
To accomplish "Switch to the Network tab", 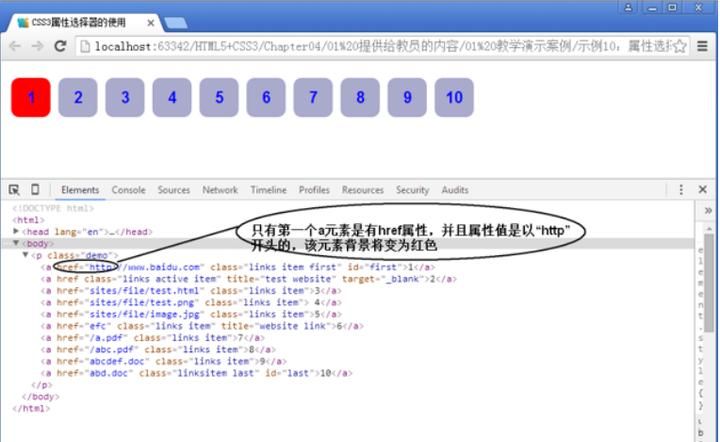I will point(220,190).
